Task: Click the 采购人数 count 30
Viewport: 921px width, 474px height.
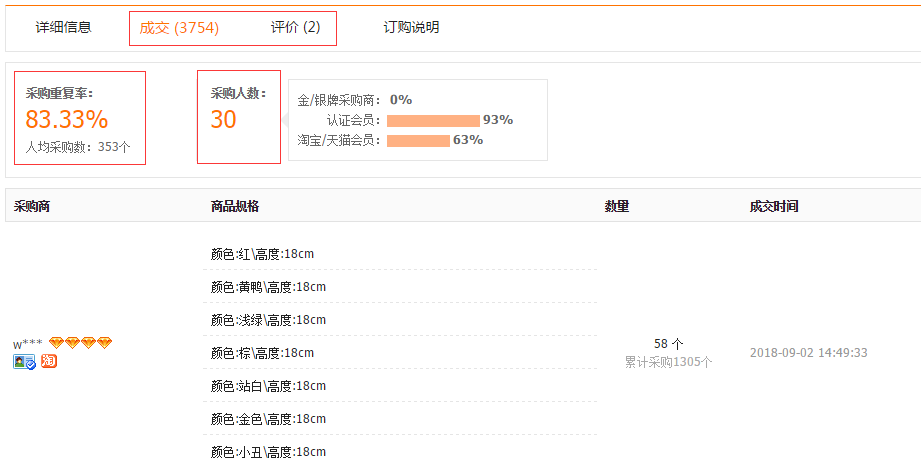Action: 223,120
